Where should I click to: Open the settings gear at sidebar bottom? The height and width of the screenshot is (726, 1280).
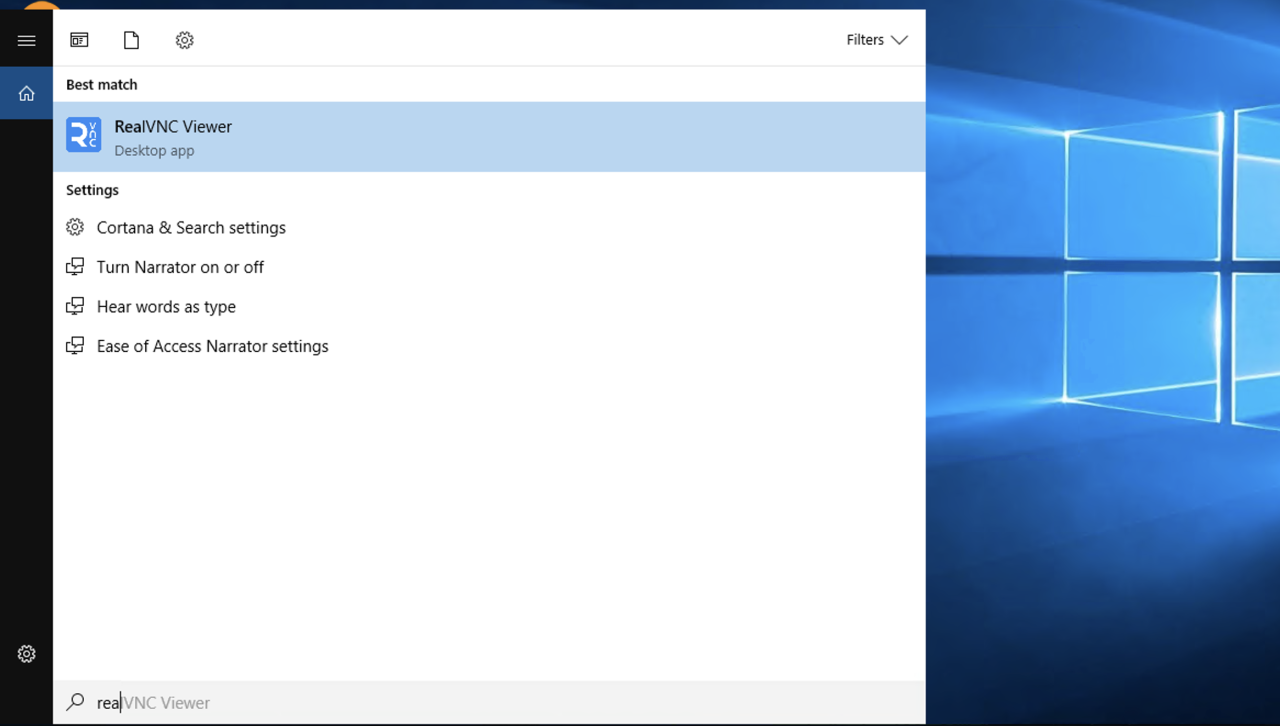pos(26,654)
